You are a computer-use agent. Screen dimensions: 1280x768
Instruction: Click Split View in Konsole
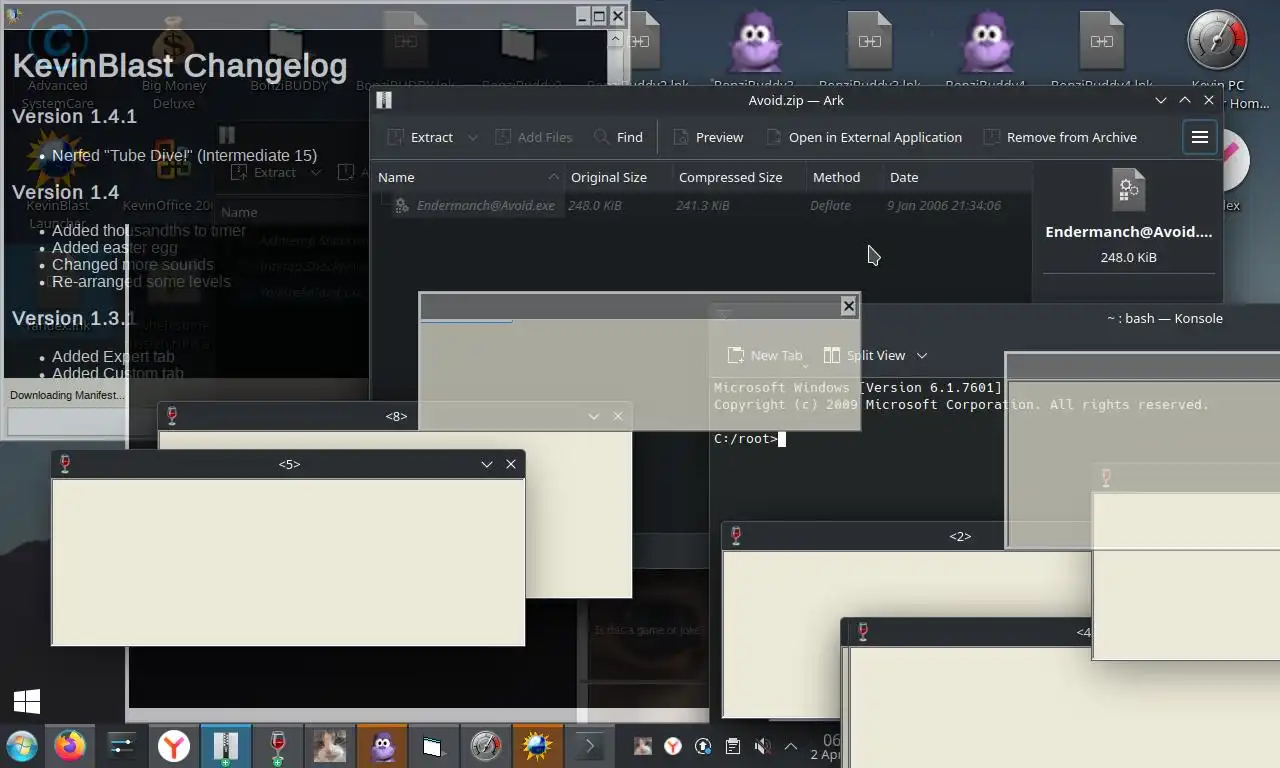click(865, 355)
